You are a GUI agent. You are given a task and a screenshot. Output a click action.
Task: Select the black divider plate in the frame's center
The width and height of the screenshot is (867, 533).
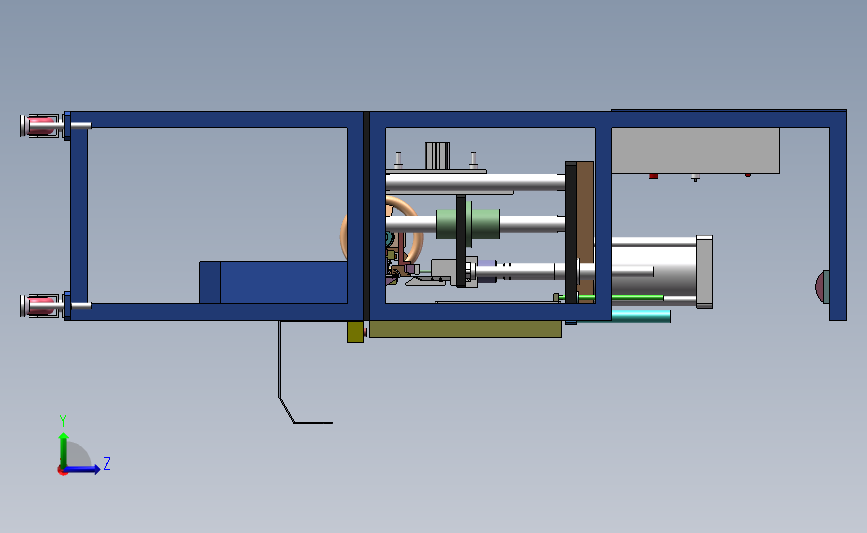(366, 216)
